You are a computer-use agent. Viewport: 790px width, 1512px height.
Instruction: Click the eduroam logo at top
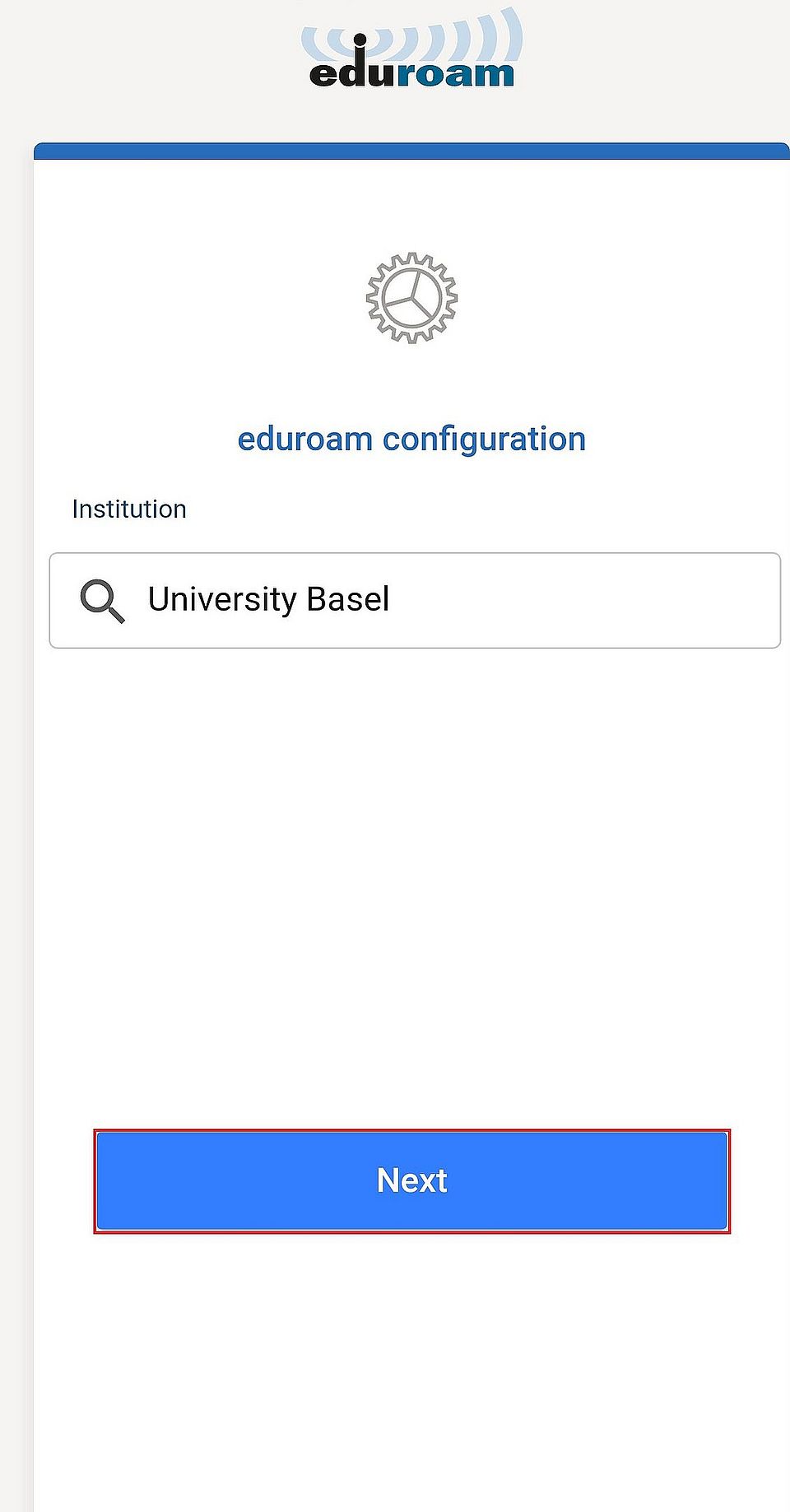pyautogui.click(x=411, y=51)
